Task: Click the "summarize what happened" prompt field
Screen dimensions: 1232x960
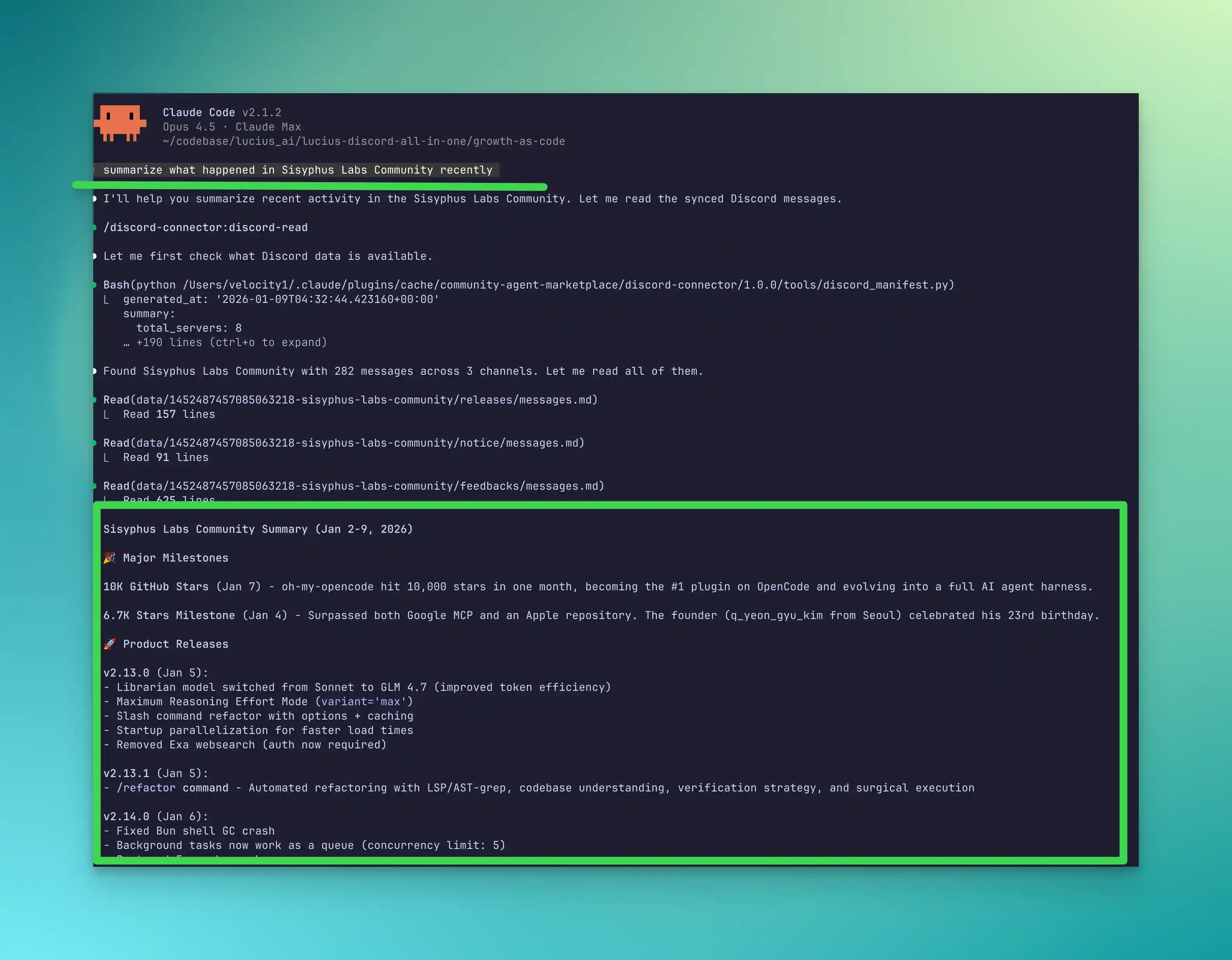Action: pos(297,170)
